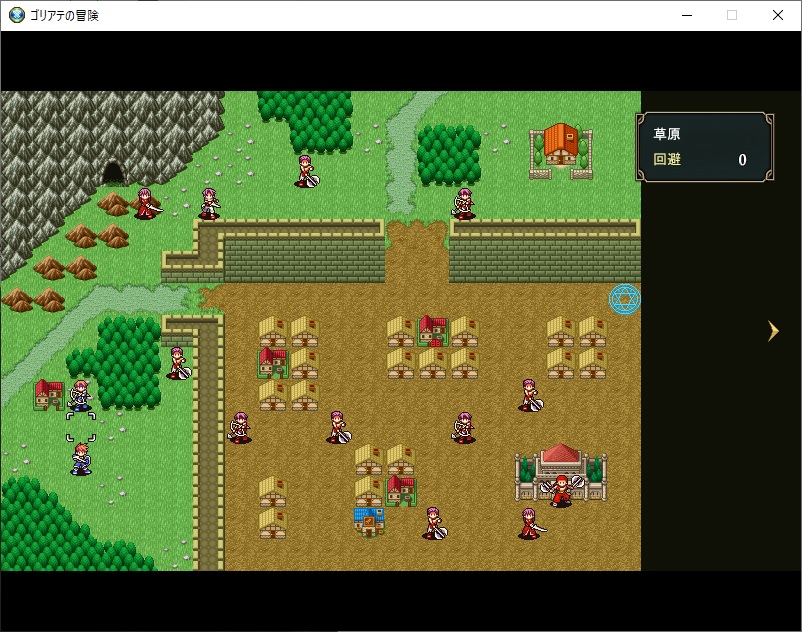
Task: Select the blue-armored swordsman player unit
Action: click(x=81, y=459)
